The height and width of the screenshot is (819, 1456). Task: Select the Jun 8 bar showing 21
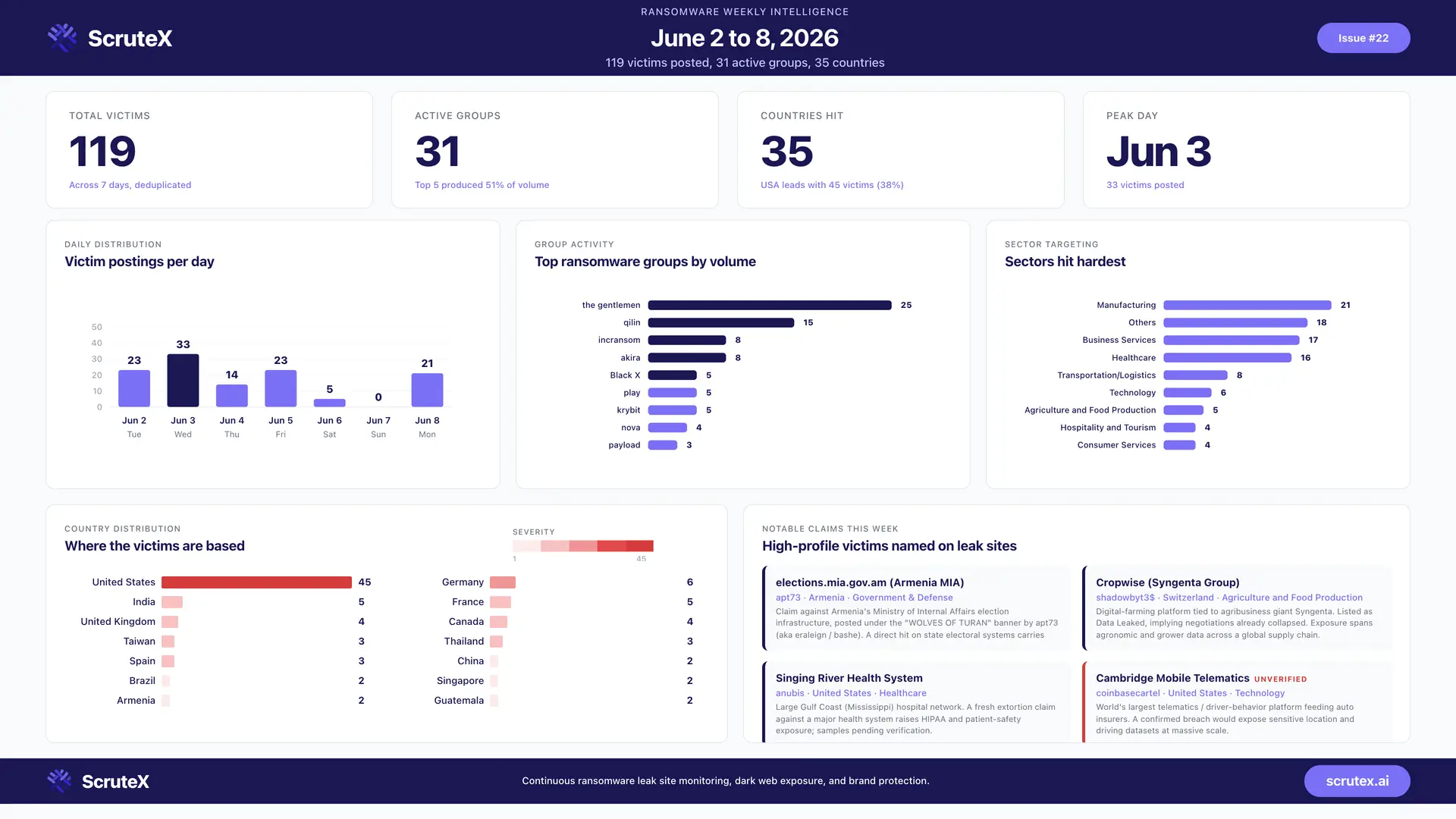(427, 390)
